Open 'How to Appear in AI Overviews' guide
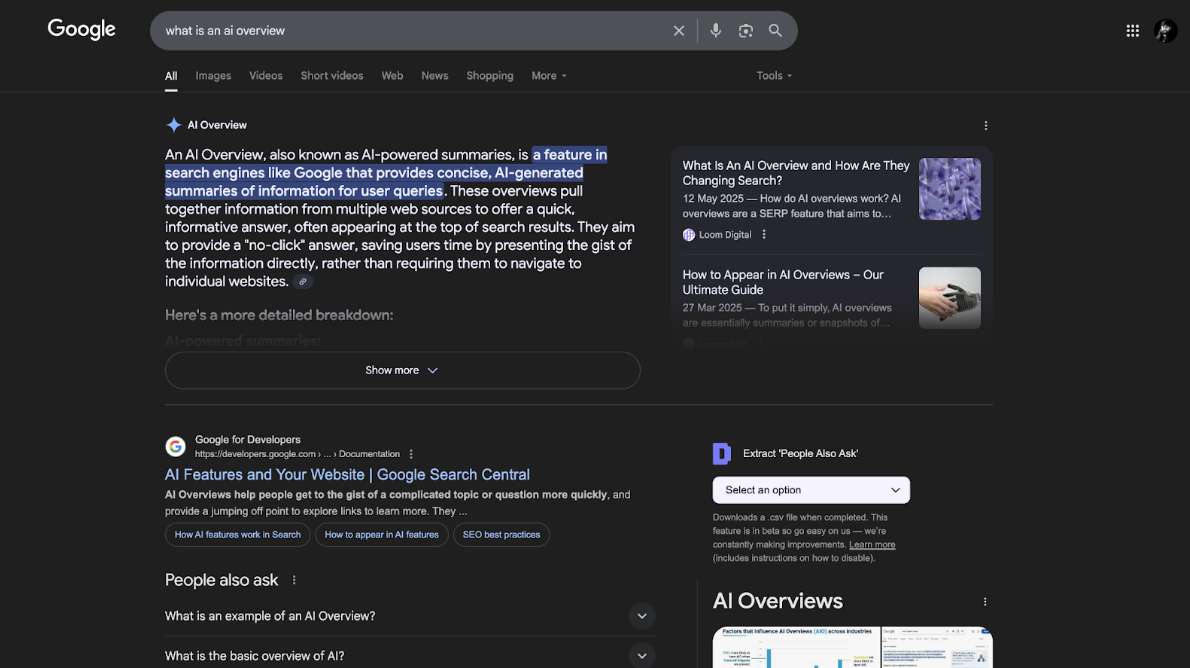 point(782,282)
